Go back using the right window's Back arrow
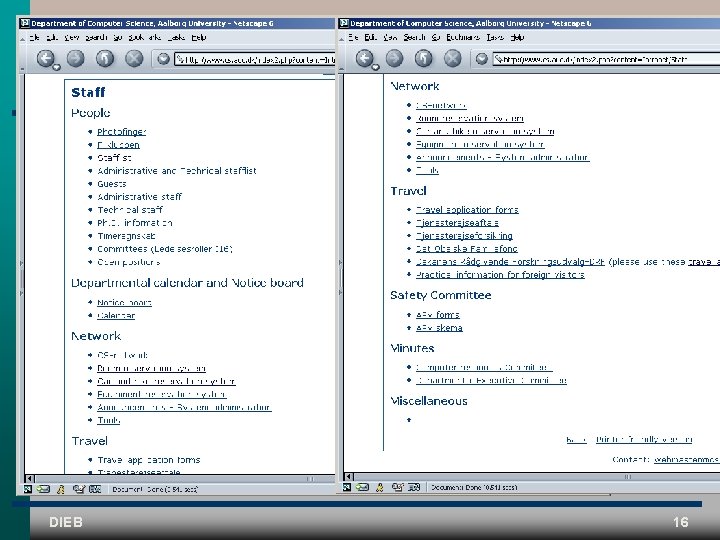 364,58
